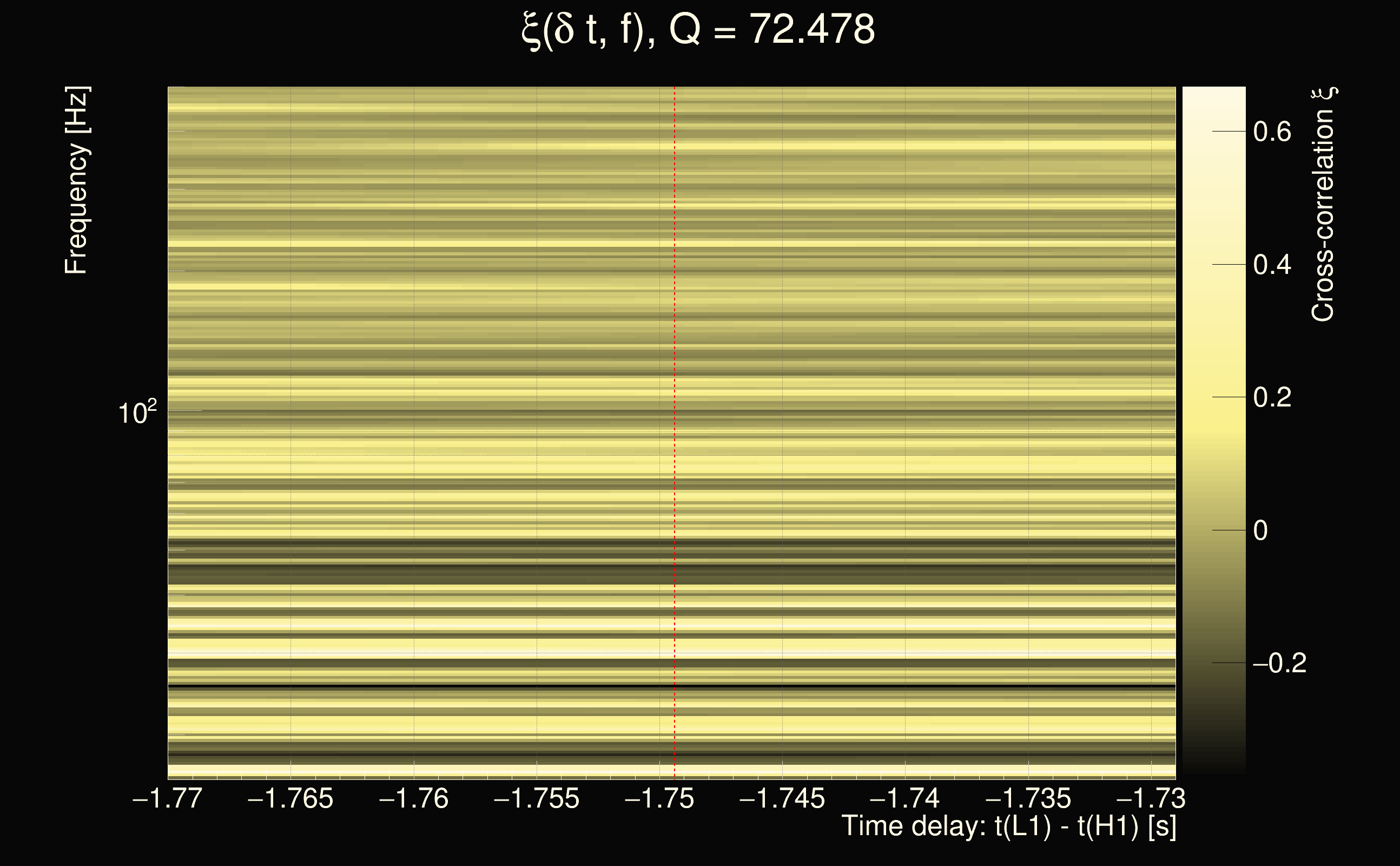Click the red dashed vertical line in the plot

(674, 401)
